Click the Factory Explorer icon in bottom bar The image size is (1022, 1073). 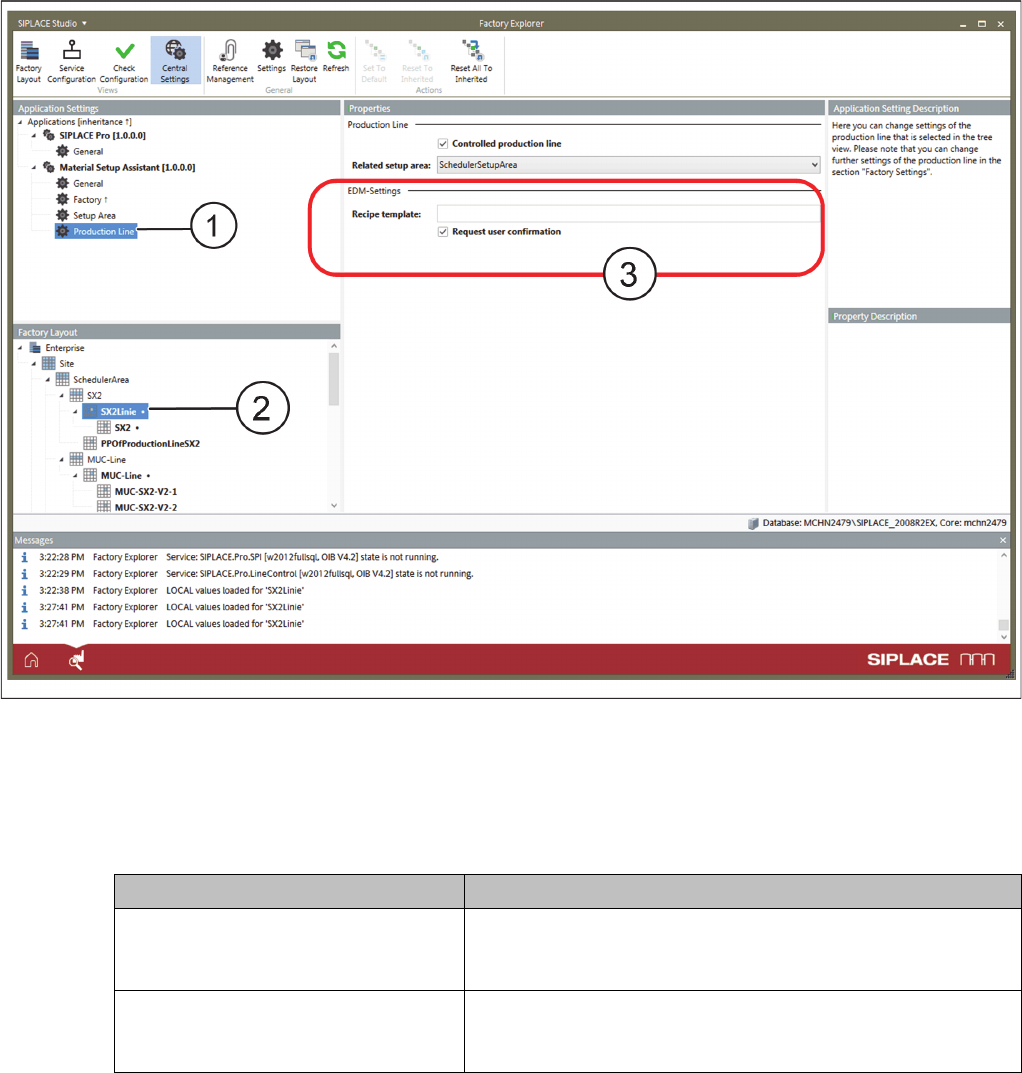(x=76, y=660)
